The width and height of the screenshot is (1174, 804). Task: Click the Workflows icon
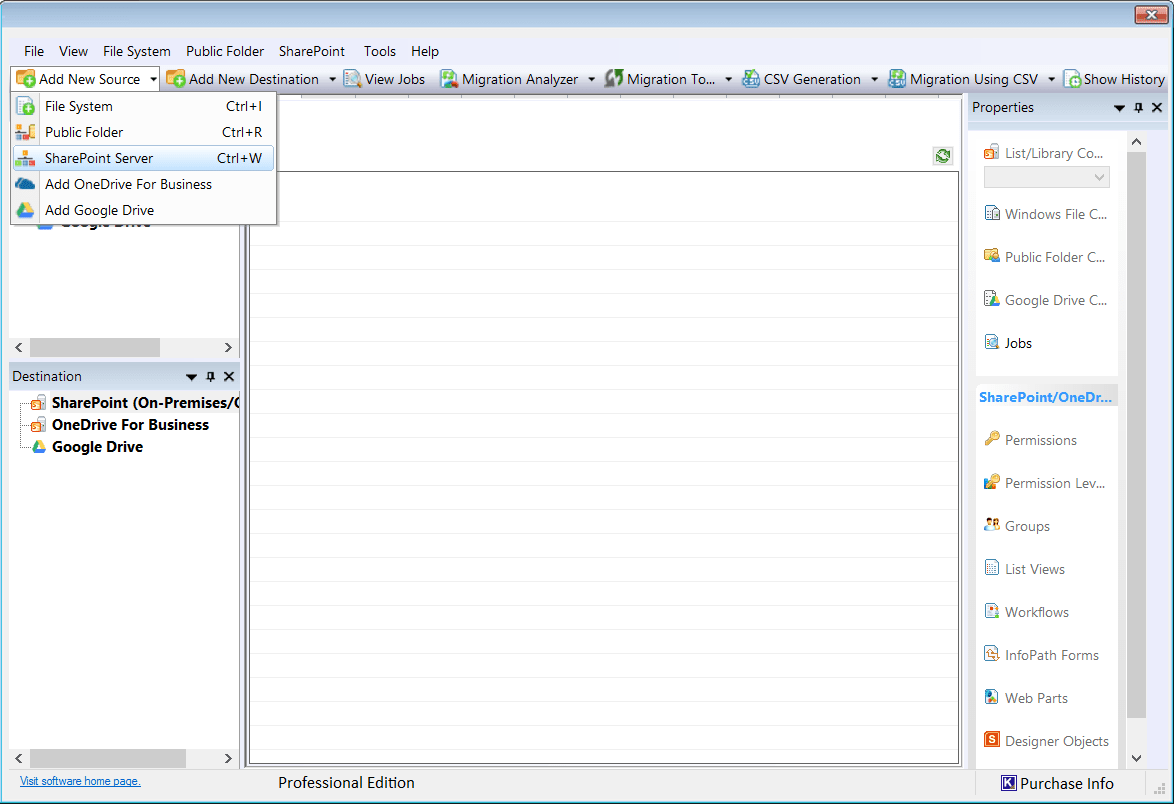(991, 611)
